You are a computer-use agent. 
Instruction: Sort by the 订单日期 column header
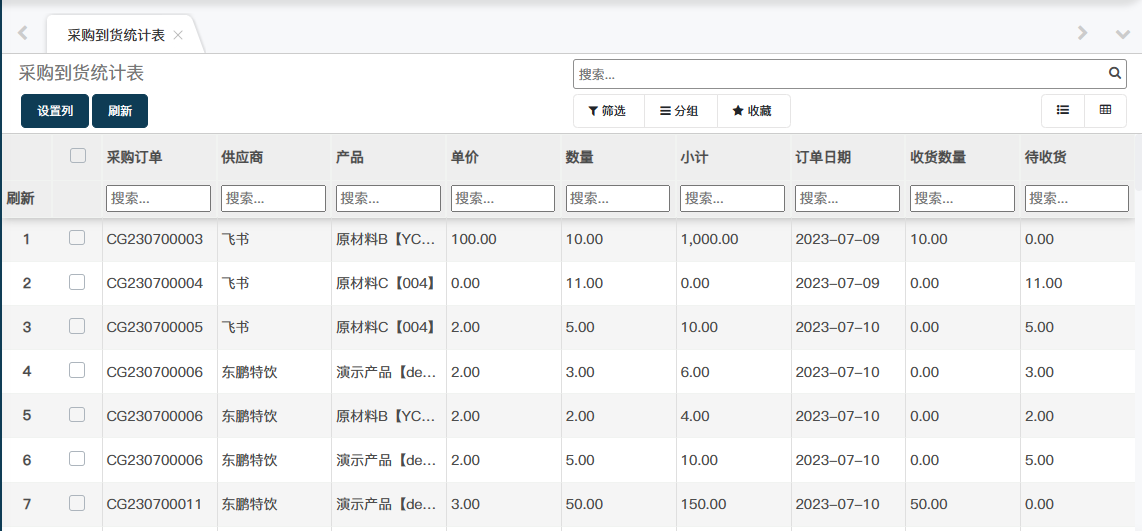click(x=823, y=157)
